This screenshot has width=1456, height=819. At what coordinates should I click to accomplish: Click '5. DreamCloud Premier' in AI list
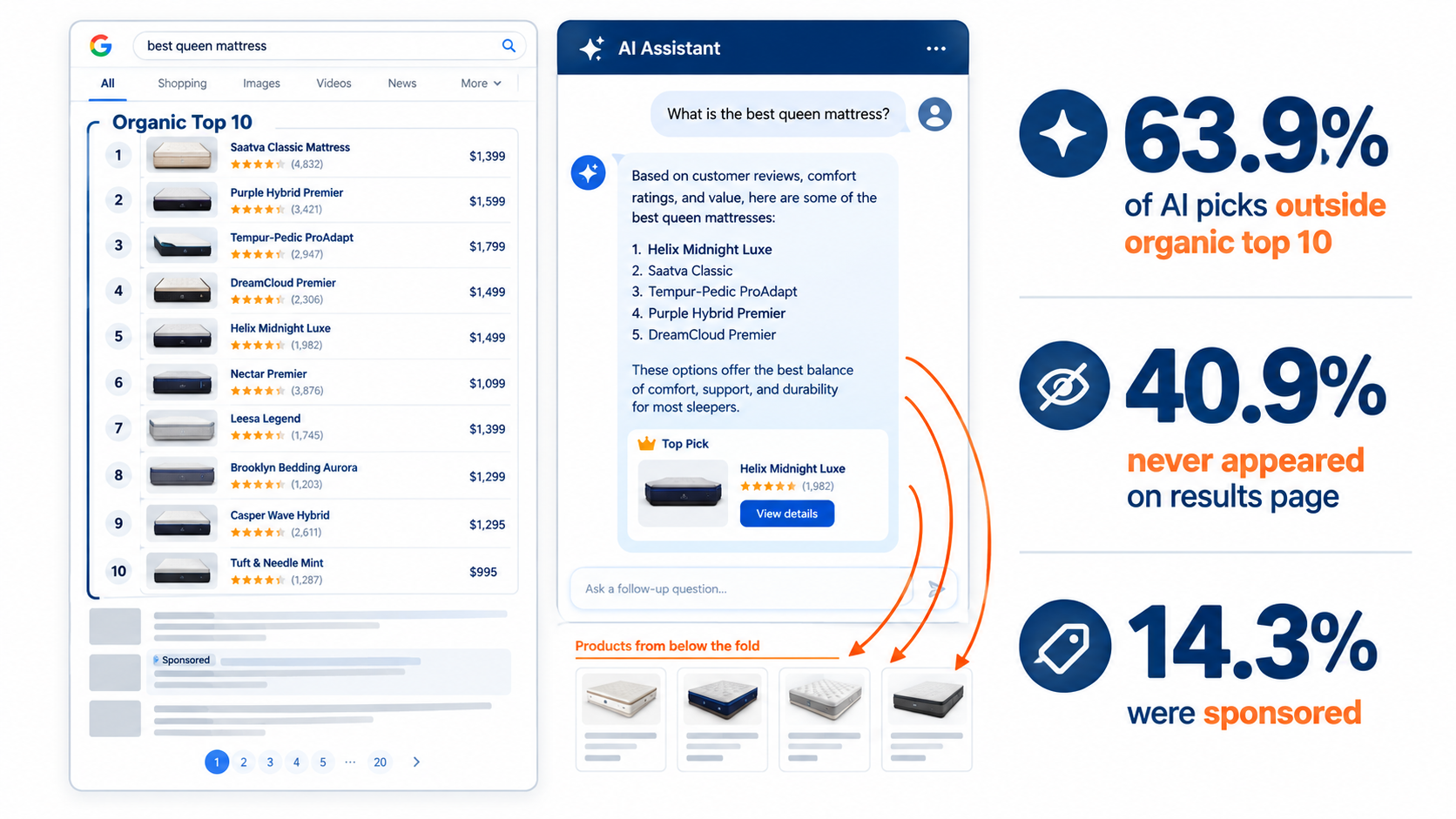704,335
